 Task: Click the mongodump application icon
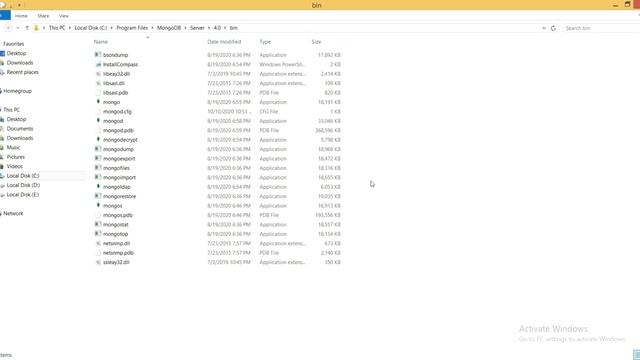point(98,149)
